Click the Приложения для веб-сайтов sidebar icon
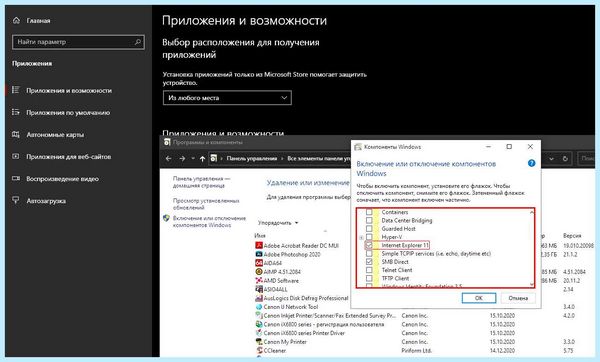 point(16,156)
